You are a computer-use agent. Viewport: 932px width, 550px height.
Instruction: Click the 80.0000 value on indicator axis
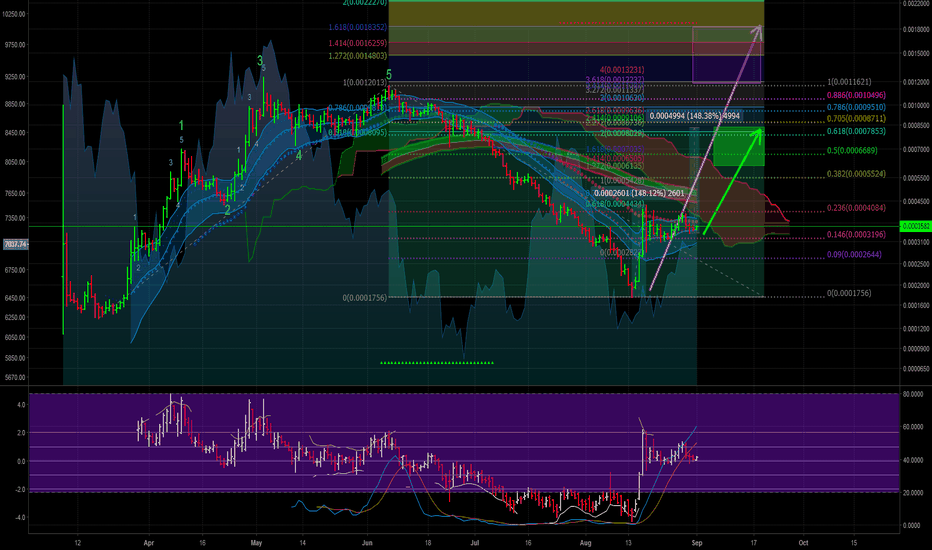coord(913,394)
